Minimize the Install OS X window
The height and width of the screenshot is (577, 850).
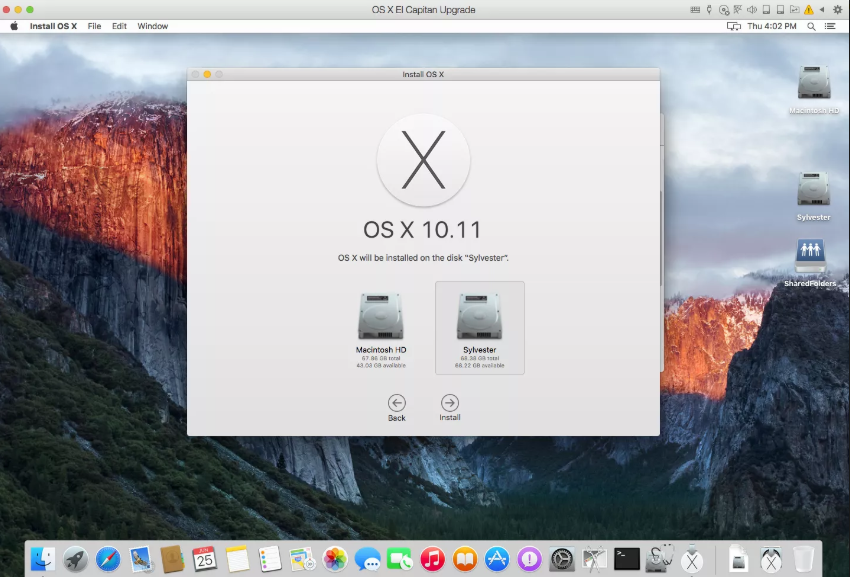click(x=207, y=74)
